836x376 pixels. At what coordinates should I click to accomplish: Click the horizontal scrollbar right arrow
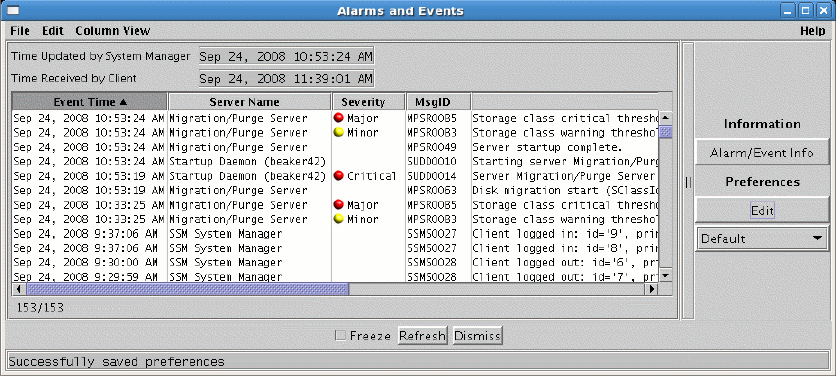650,289
